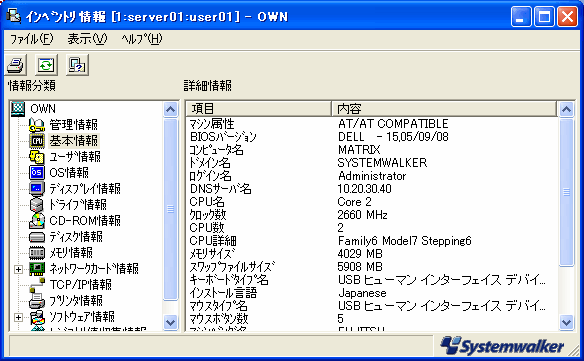Click the window title bar application icon

13,16
